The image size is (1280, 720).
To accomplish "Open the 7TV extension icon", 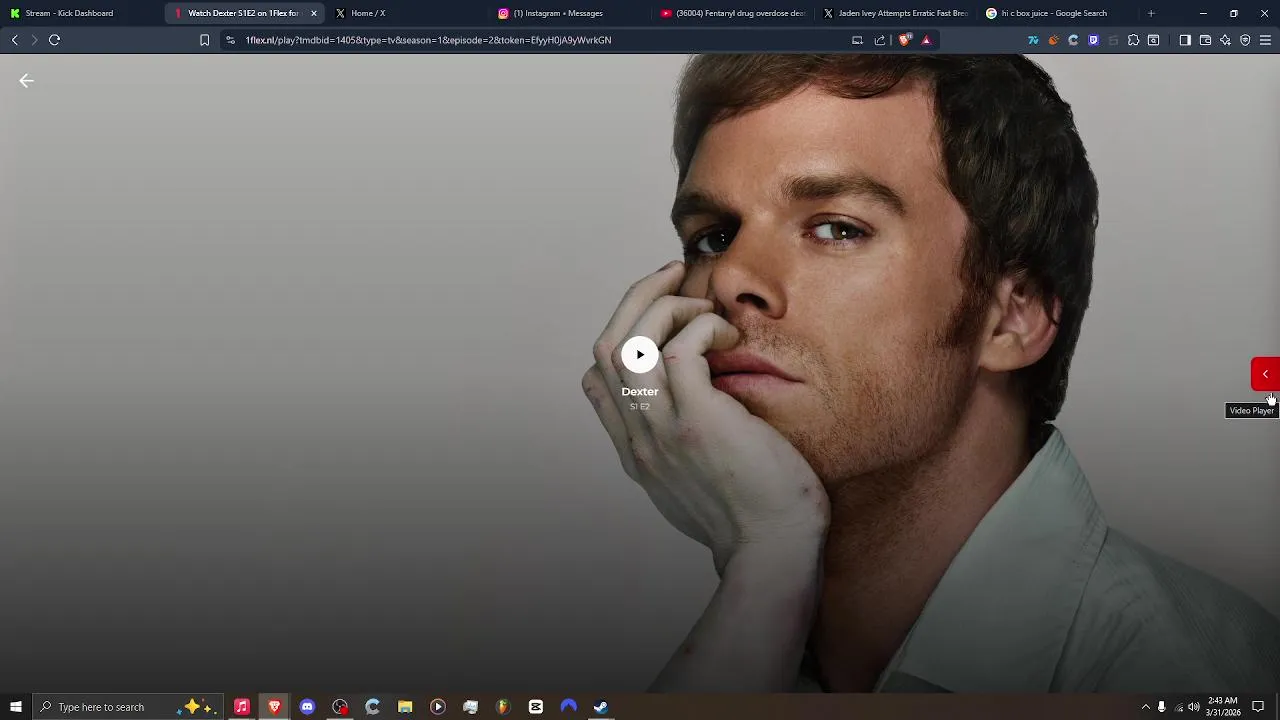I will point(1033,40).
